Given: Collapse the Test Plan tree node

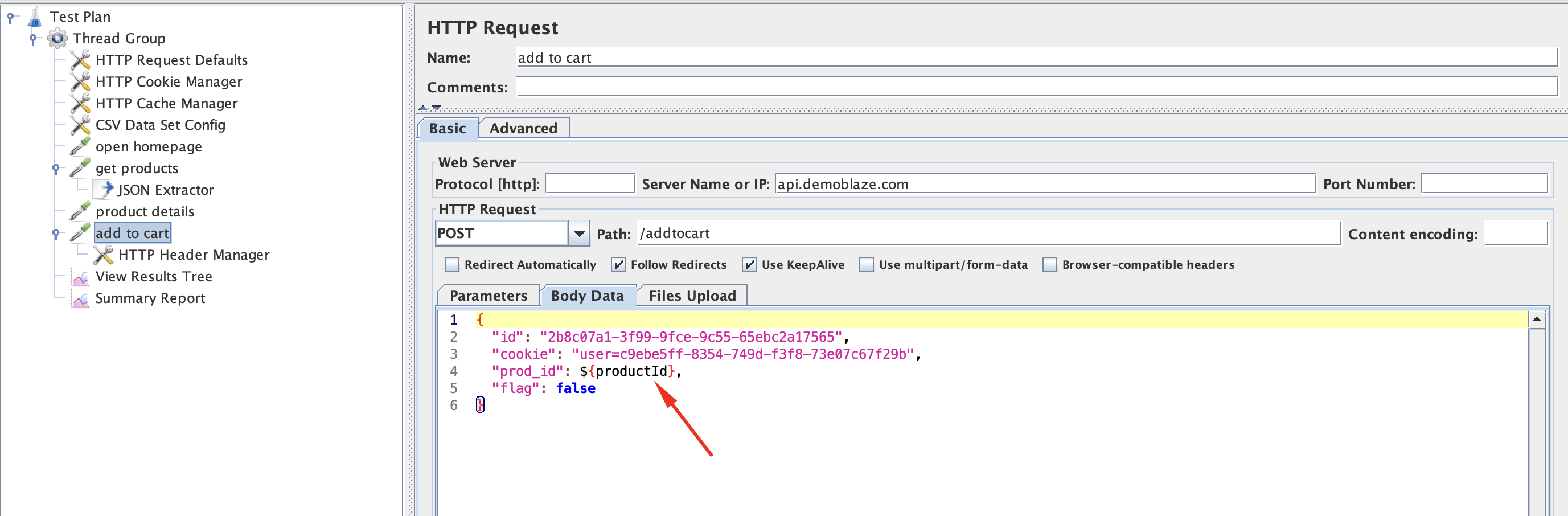Looking at the screenshot, I should click(10, 17).
